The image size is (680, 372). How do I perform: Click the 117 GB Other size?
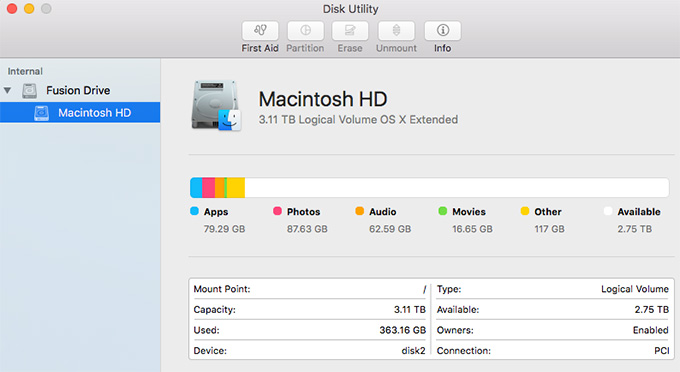(x=549, y=229)
